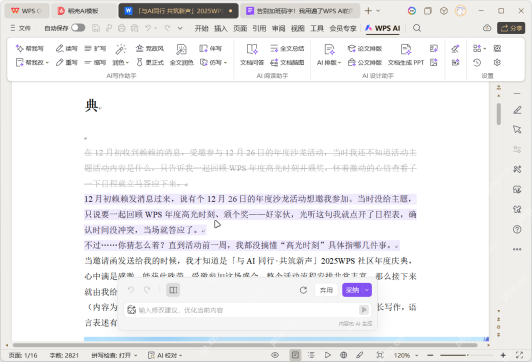
Task: Click the lower AI image icon beside PPT
Action: click(x=434, y=62)
